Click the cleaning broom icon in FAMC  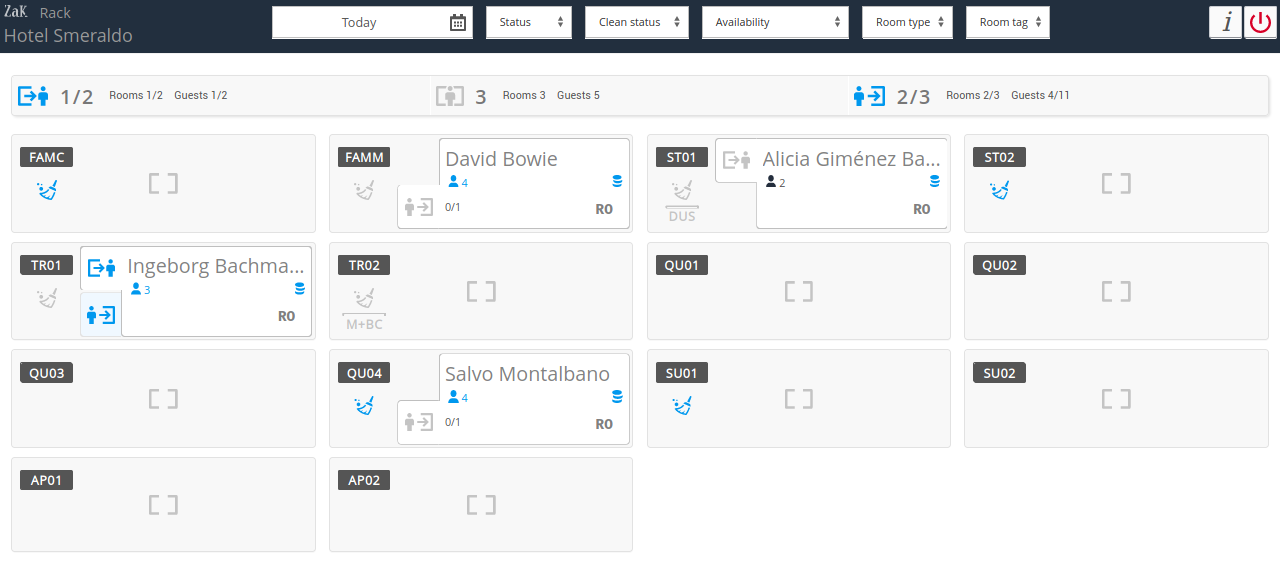pyautogui.click(x=47, y=189)
